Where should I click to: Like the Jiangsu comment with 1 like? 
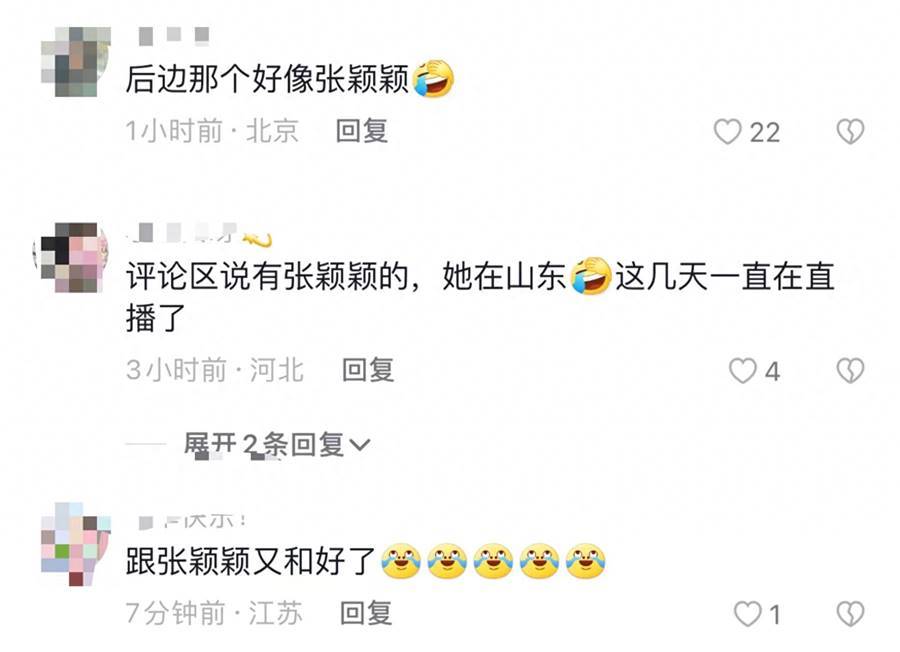coord(748,614)
